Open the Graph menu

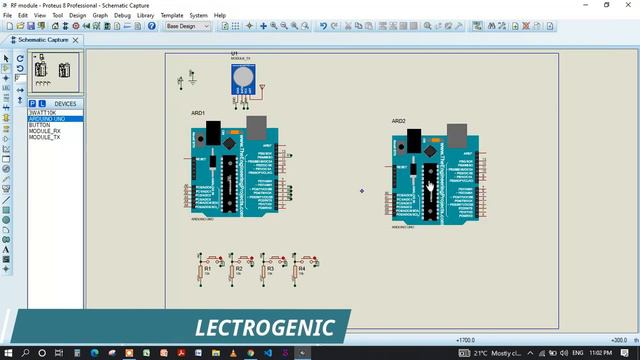[100, 16]
